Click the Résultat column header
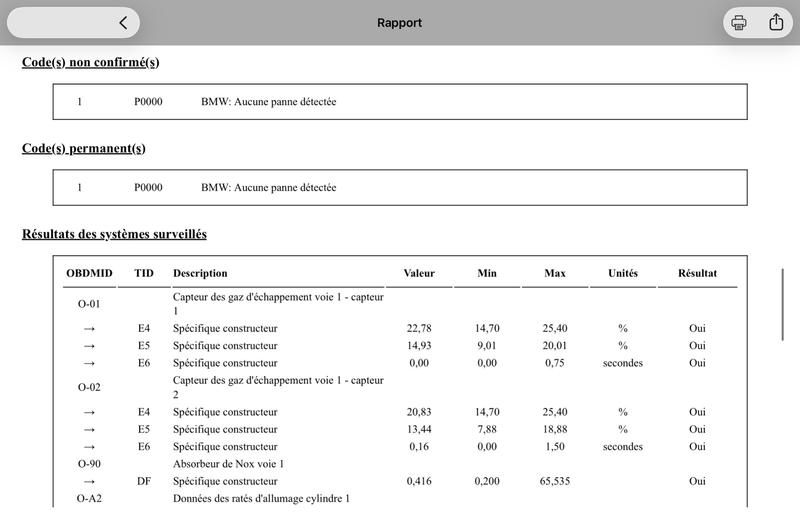This screenshot has width=800, height=525. tap(697, 273)
